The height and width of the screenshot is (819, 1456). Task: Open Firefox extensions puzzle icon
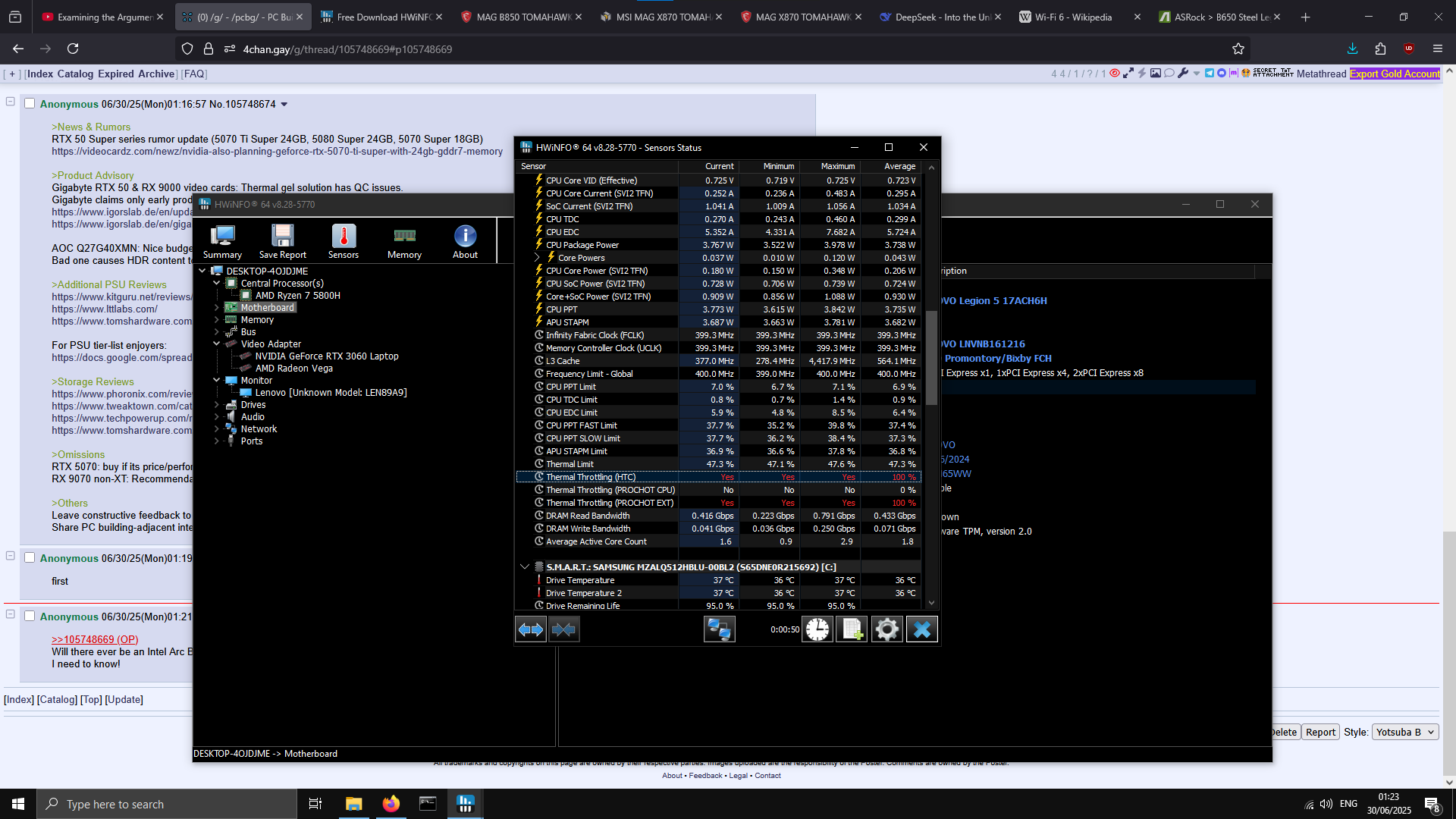pyautogui.click(x=1380, y=49)
